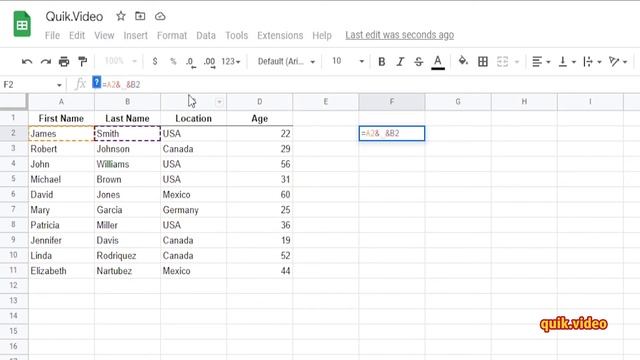
Task: Click the Quik.Video document title
Action: 74,17
